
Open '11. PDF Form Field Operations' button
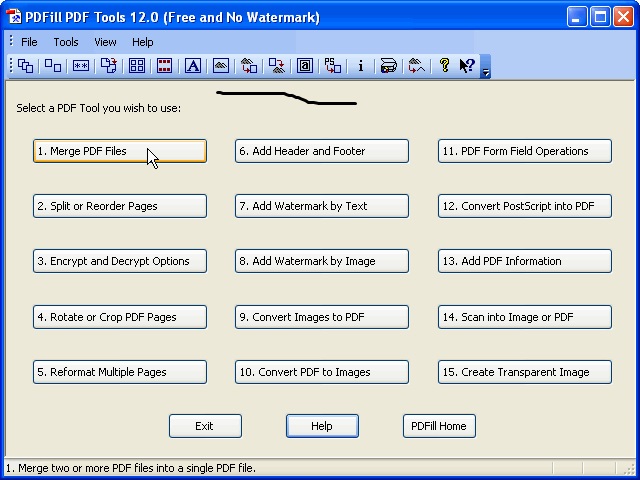click(x=525, y=151)
